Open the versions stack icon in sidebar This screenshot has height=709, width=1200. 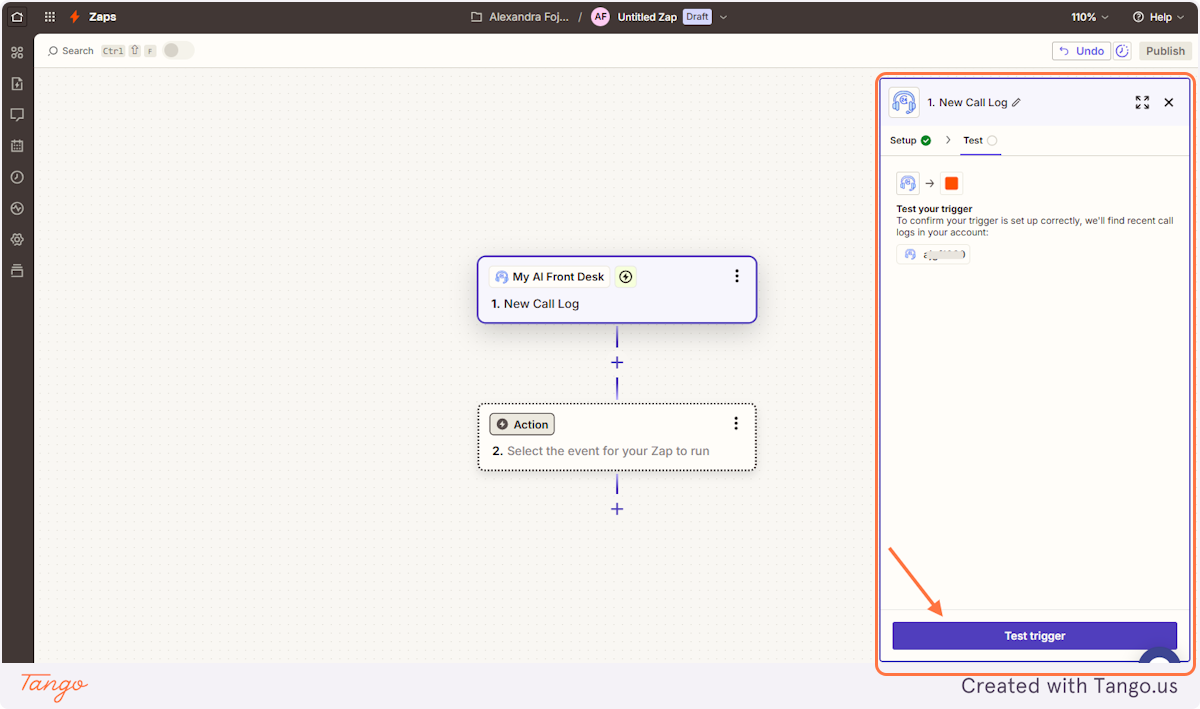(x=17, y=271)
